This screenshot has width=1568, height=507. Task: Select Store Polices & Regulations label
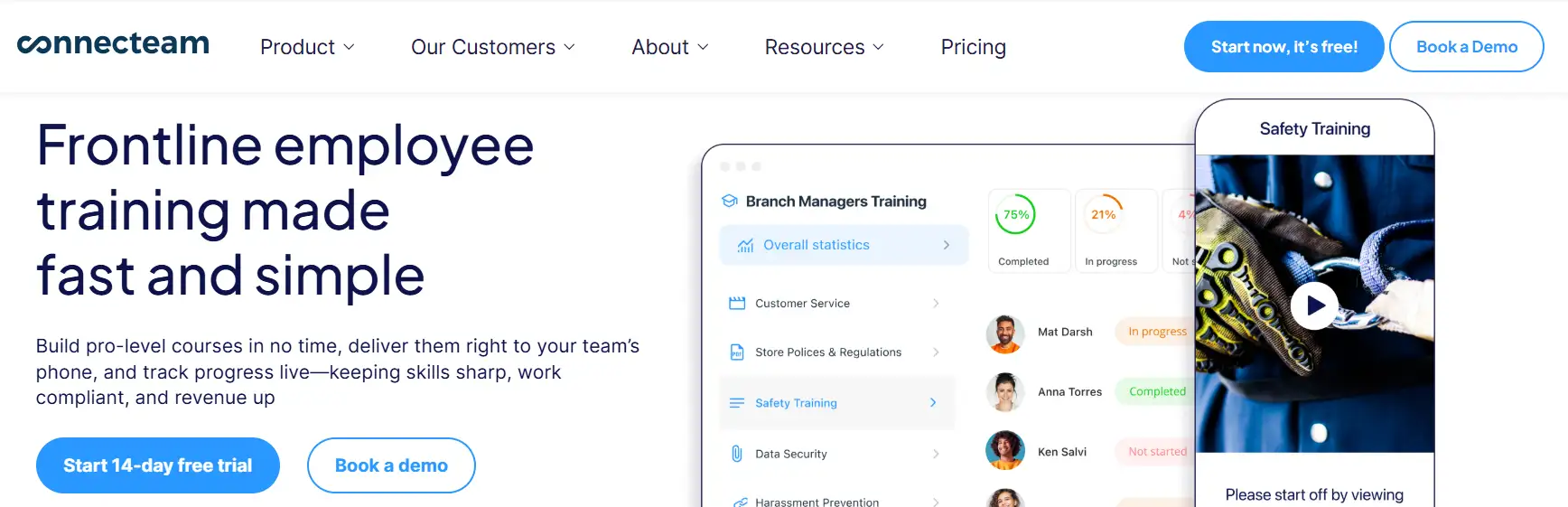(x=828, y=352)
